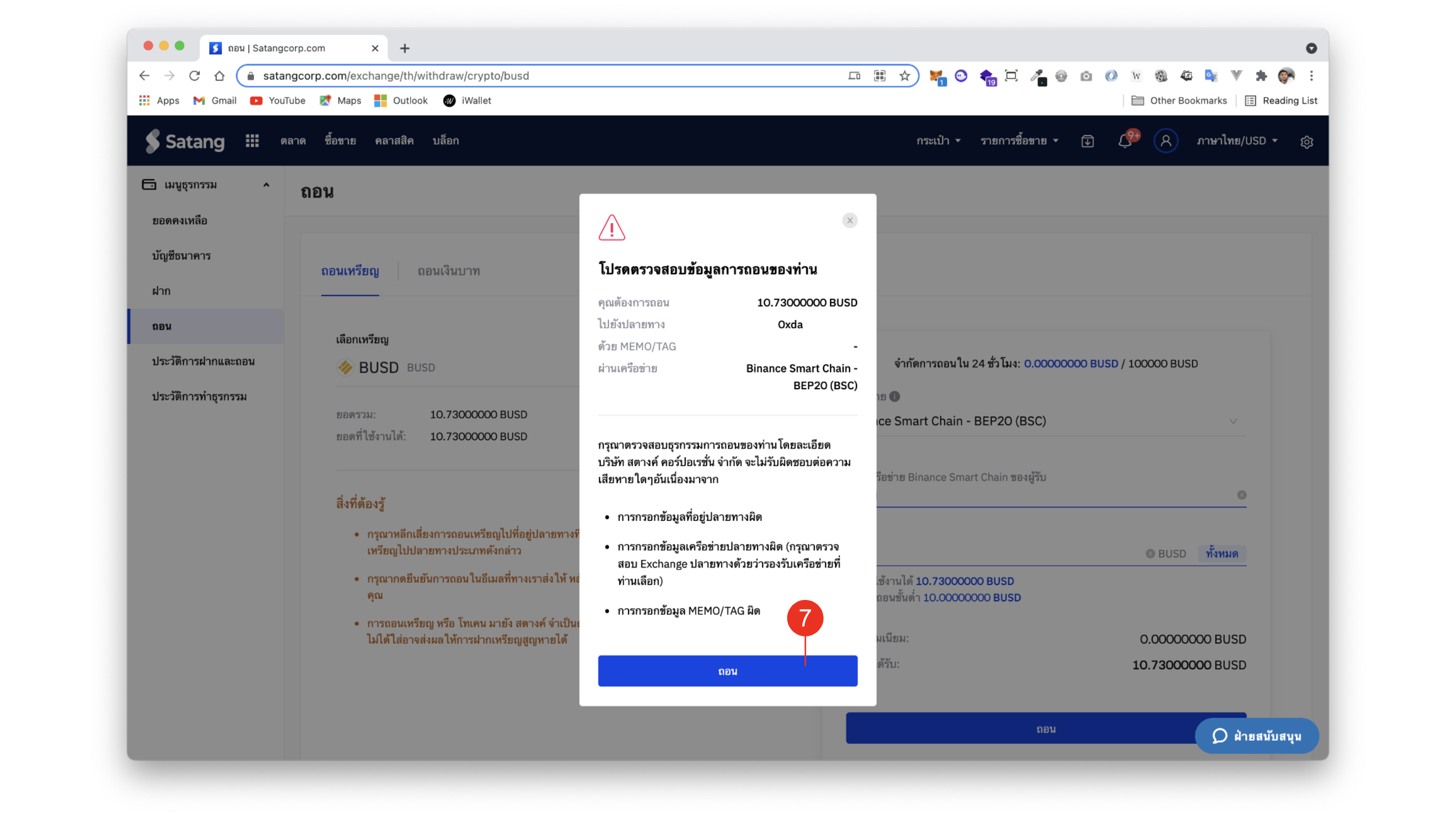Open Apps bookmark shortcut

tap(159, 100)
